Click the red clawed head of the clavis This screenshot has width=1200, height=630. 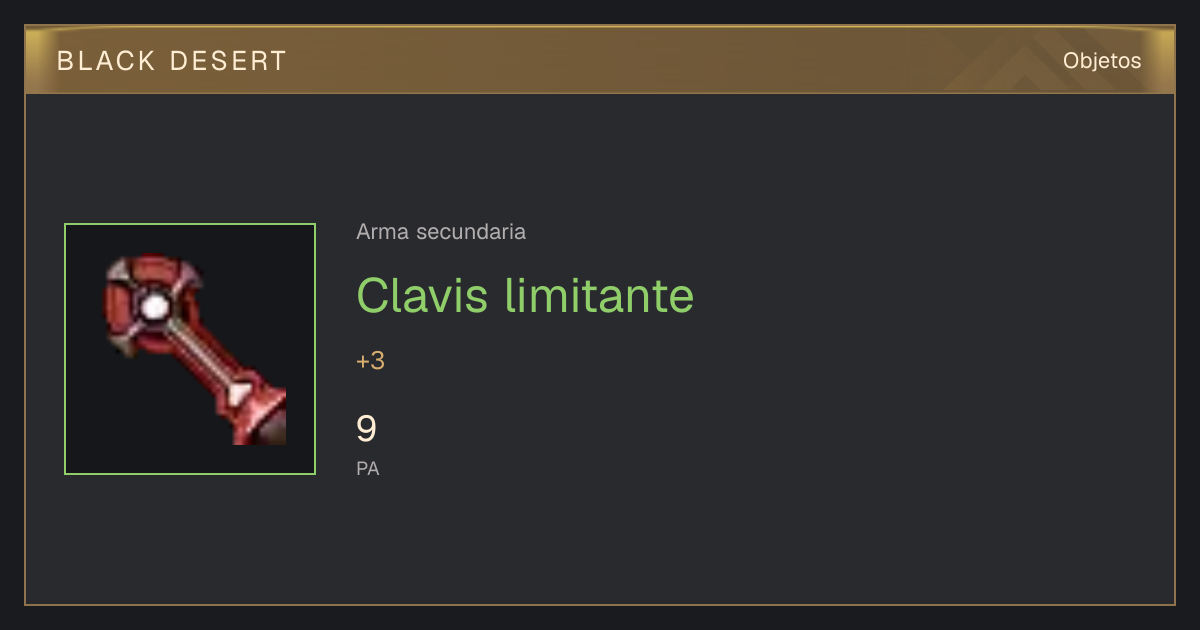(x=150, y=306)
